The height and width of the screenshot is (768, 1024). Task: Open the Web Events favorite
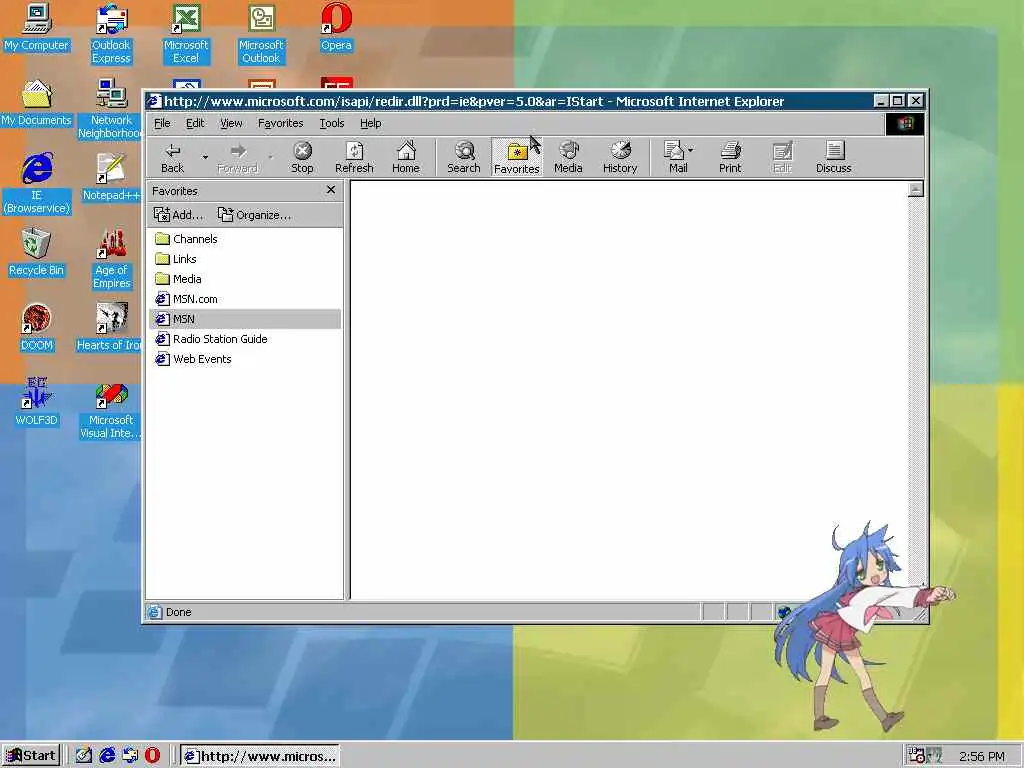click(x=193, y=359)
